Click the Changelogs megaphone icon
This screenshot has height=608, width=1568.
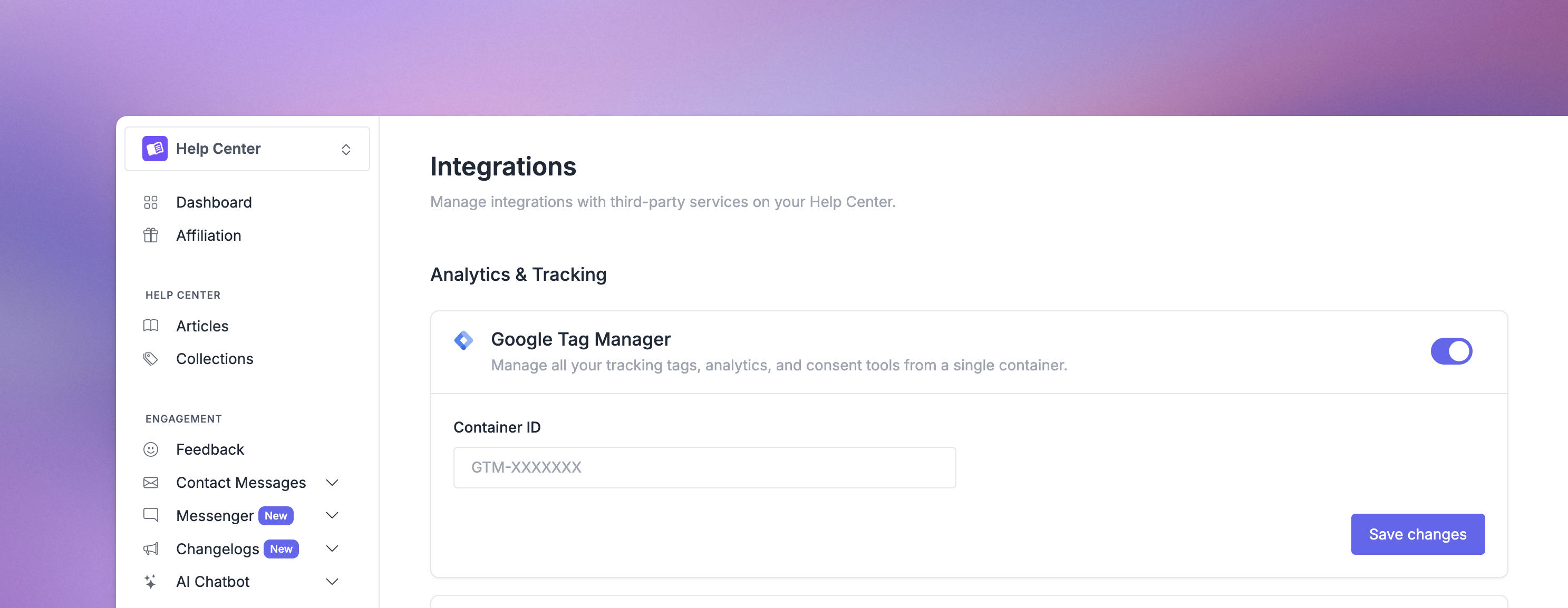(150, 549)
